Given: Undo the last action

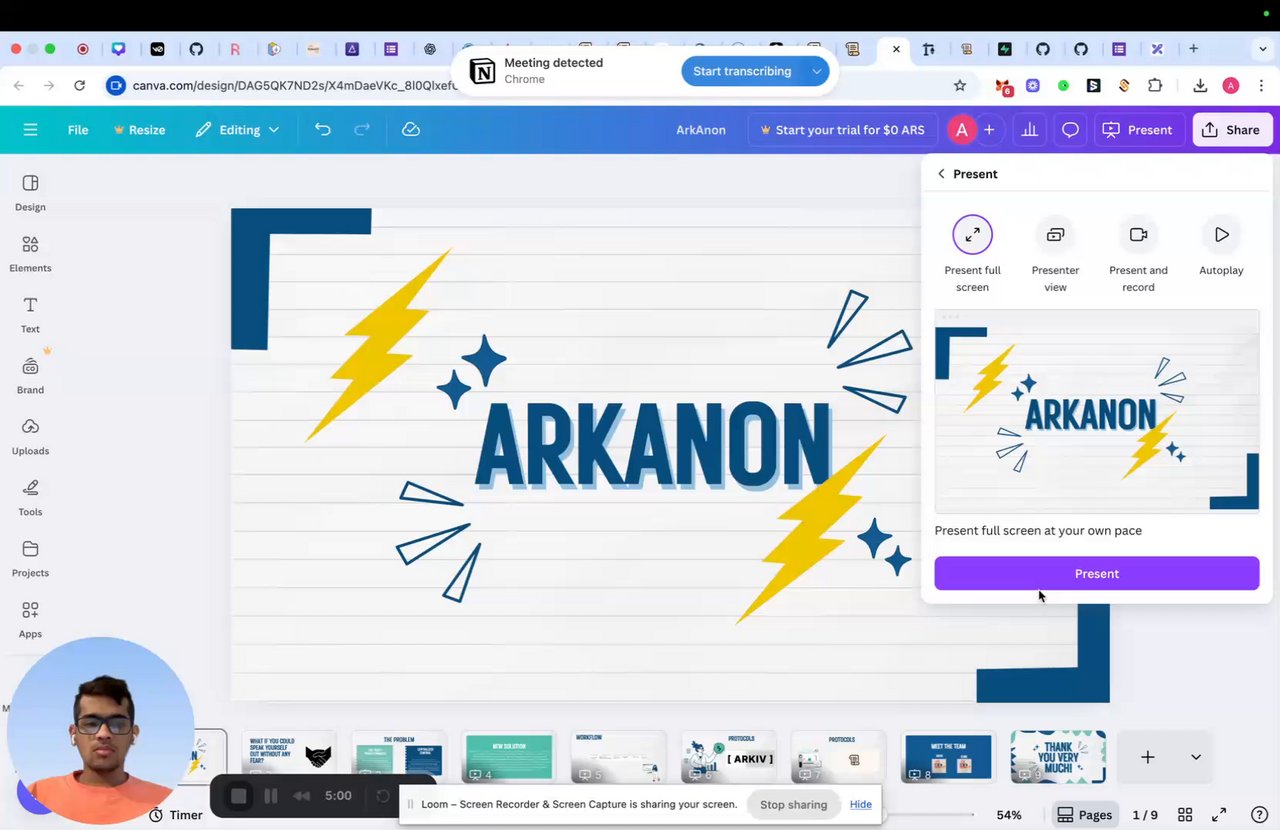Looking at the screenshot, I should click(x=322, y=130).
